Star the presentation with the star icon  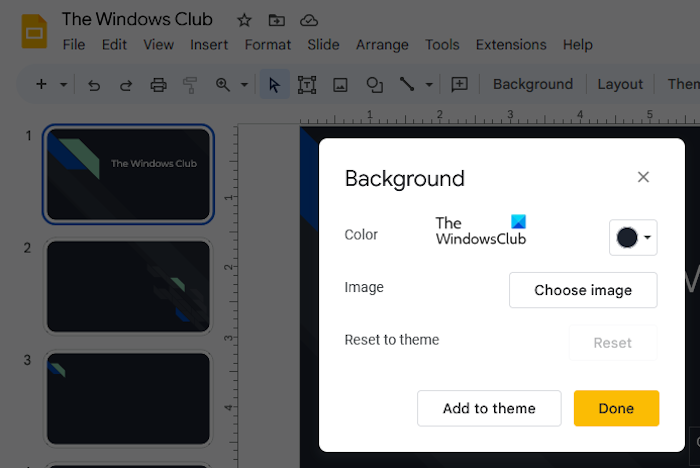(244, 20)
